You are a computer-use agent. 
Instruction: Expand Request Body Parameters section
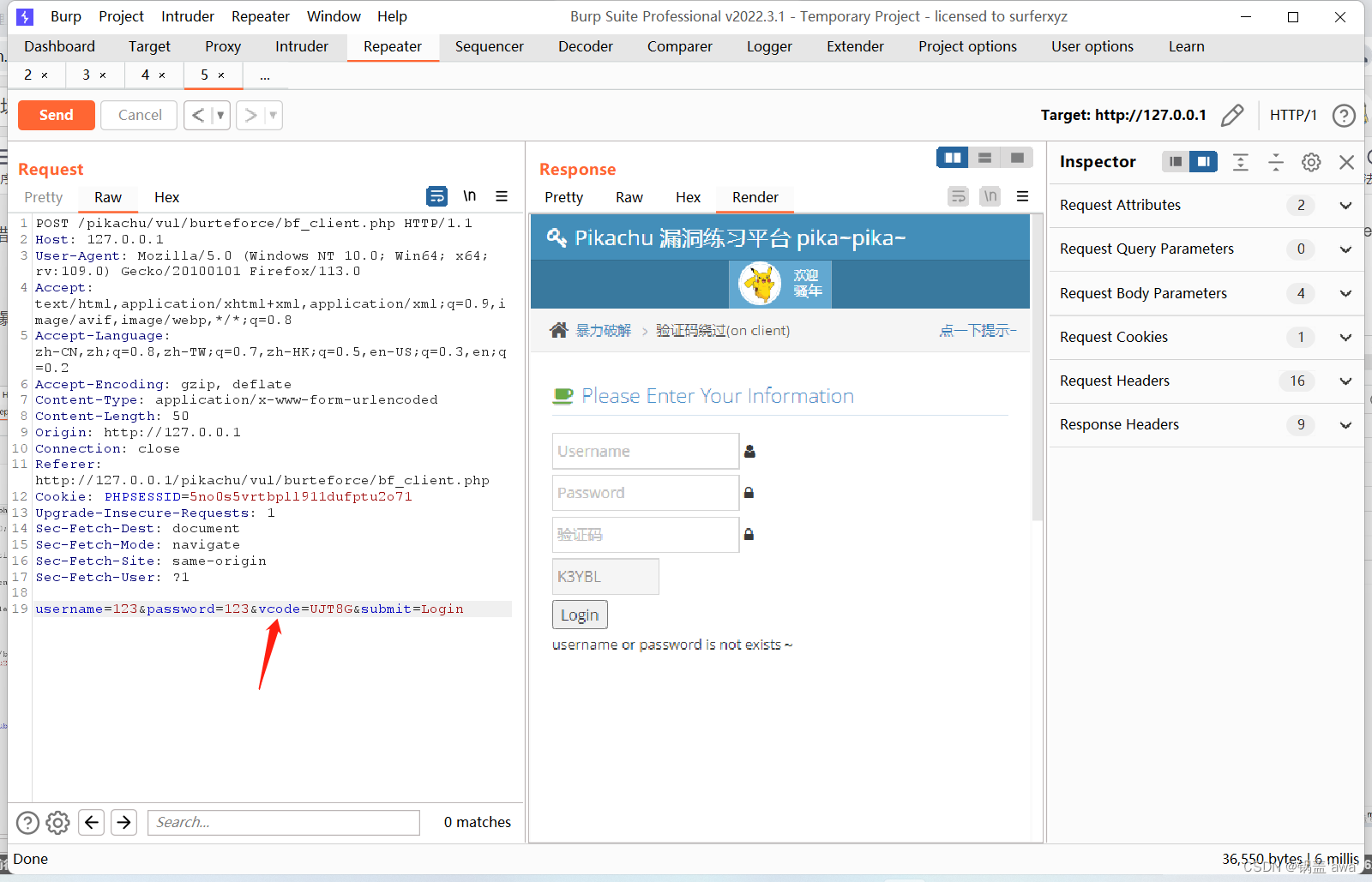click(1345, 294)
